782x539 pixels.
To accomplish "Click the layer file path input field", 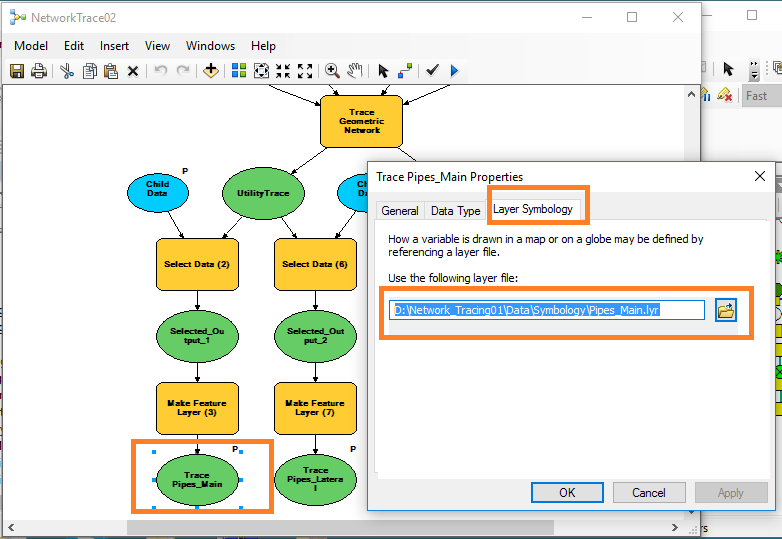I will [547, 310].
